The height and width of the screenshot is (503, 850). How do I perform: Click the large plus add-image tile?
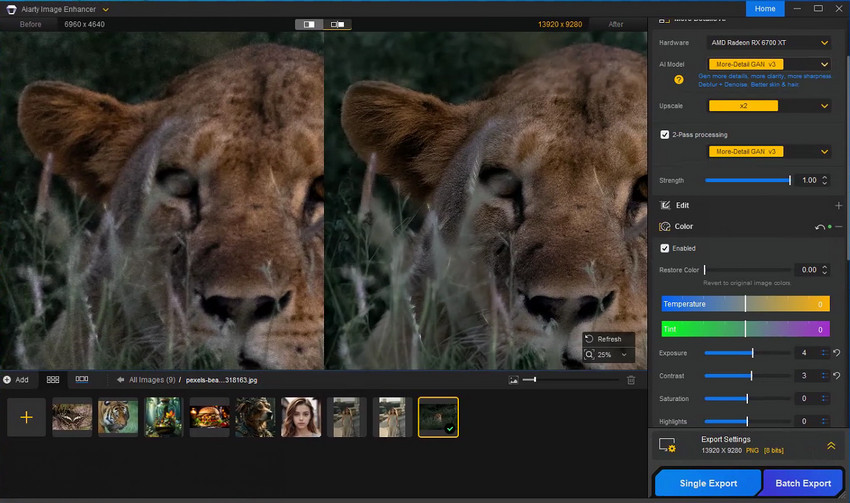coord(26,417)
